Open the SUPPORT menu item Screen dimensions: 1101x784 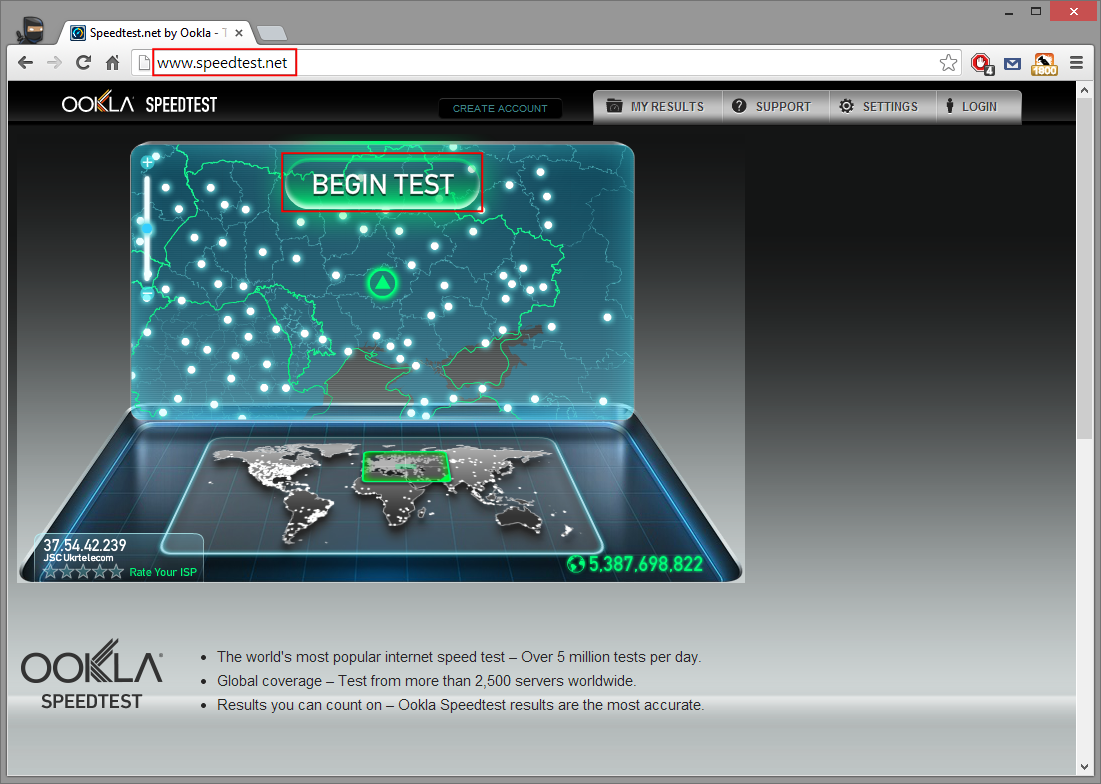775,107
